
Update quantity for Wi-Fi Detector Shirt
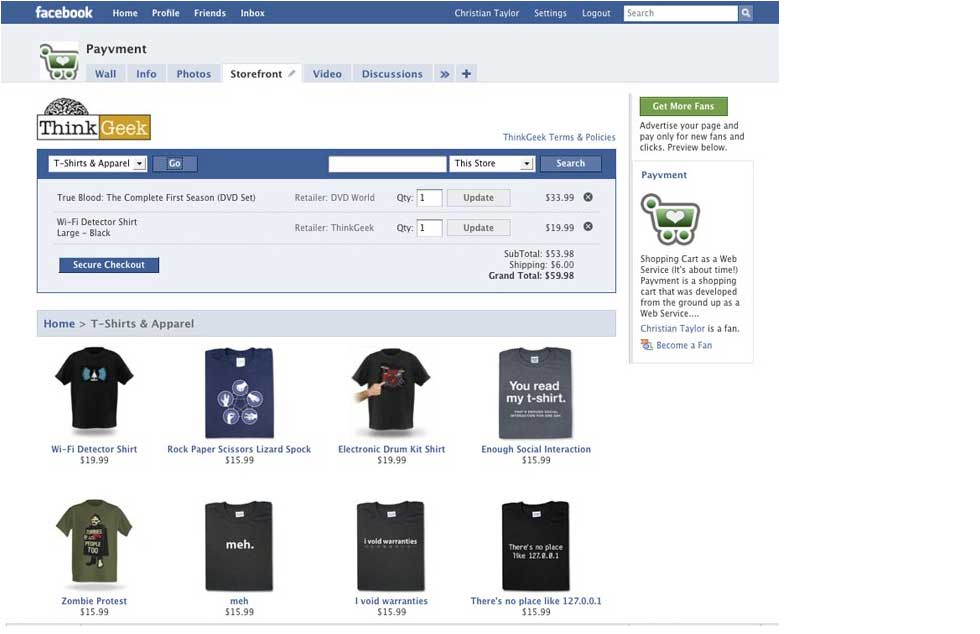478,228
